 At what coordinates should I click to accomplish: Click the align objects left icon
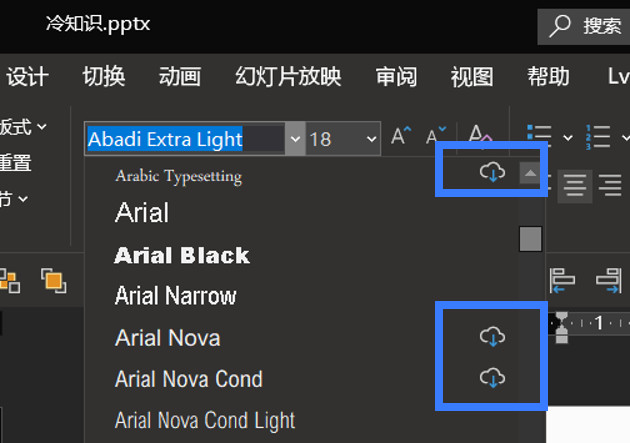[x=562, y=280]
